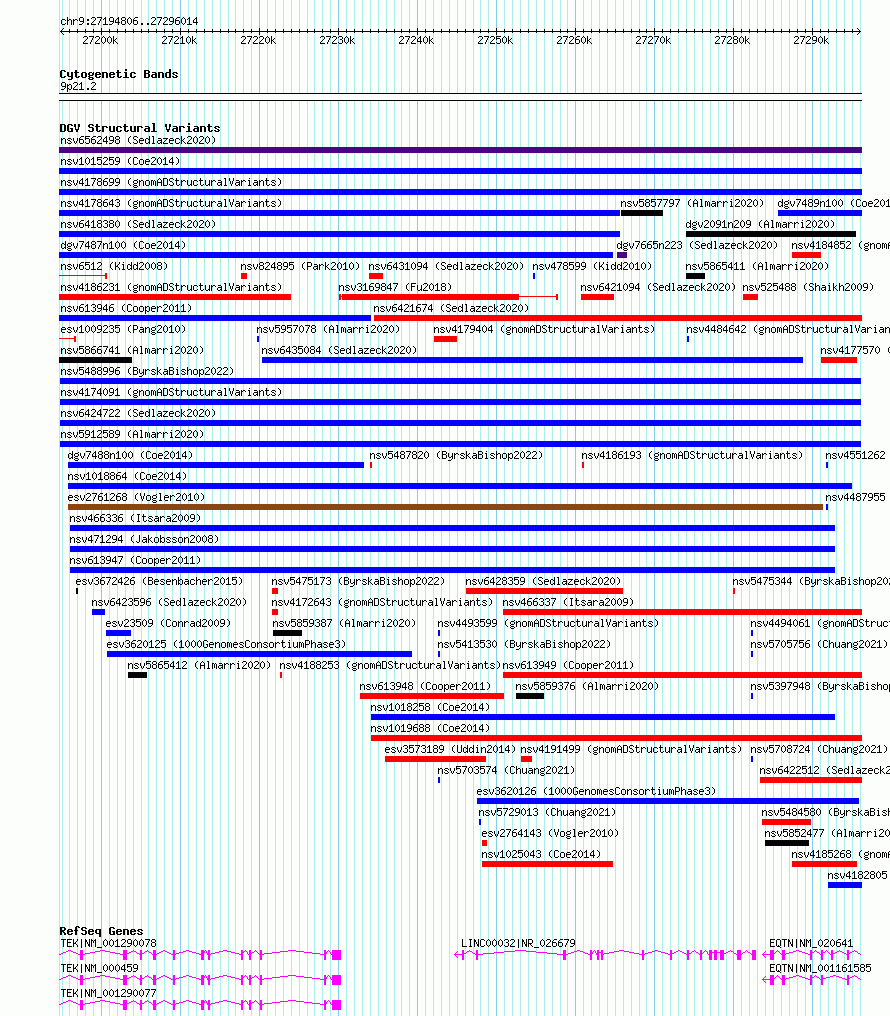Click nsv471294 (Jakobsson2008) label

click(144, 539)
